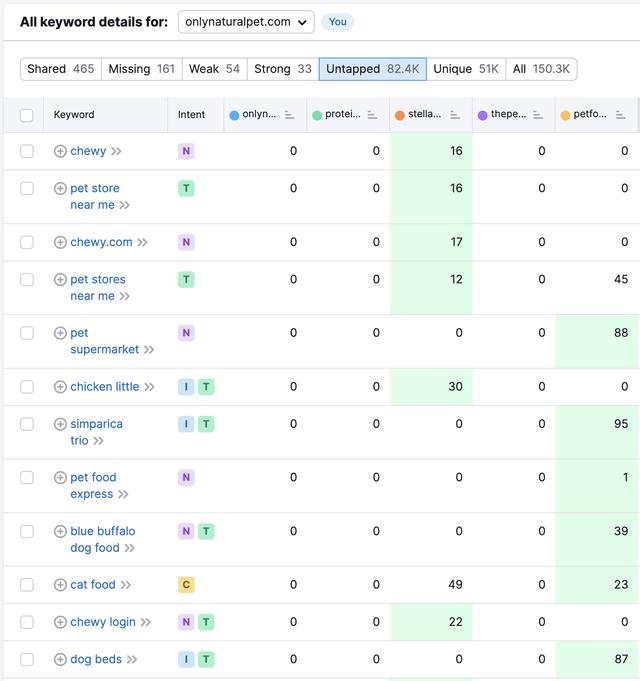Expand cat food double-chevron arrows
Image resolution: width=640 pixels, height=681 pixels.
tap(126, 585)
